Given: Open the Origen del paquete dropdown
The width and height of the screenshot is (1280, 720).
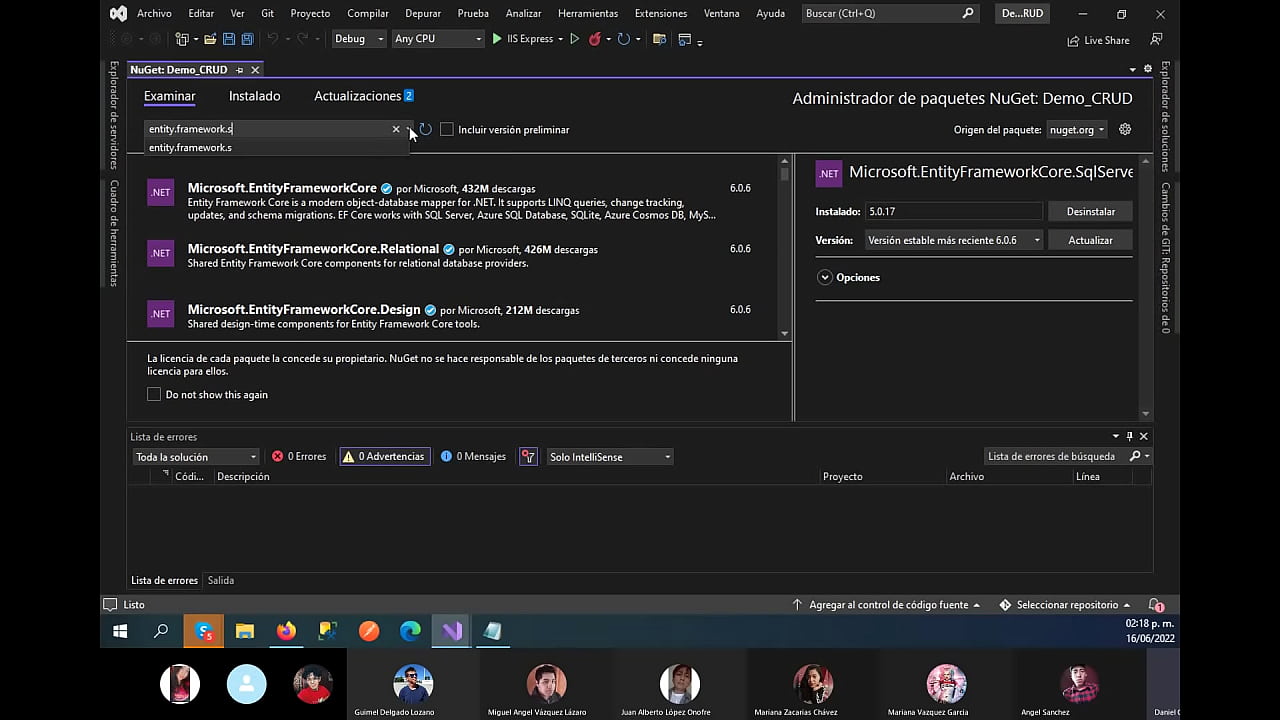Looking at the screenshot, I should [1076, 129].
